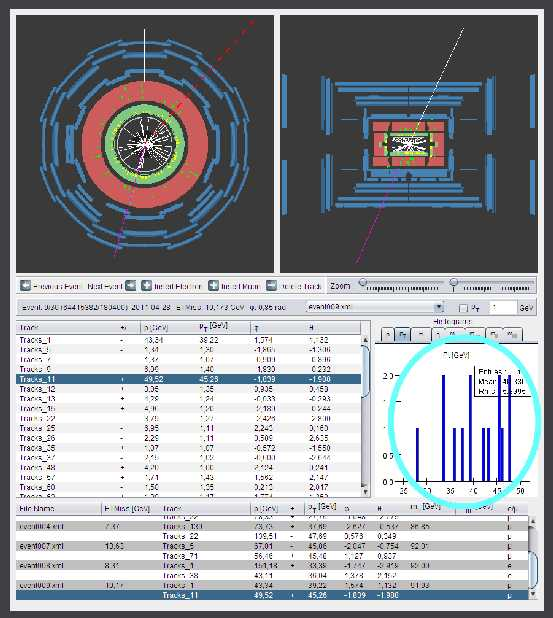Click the Insert Muon plus icon
This screenshot has width=553, height=618.
pos(213,286)
